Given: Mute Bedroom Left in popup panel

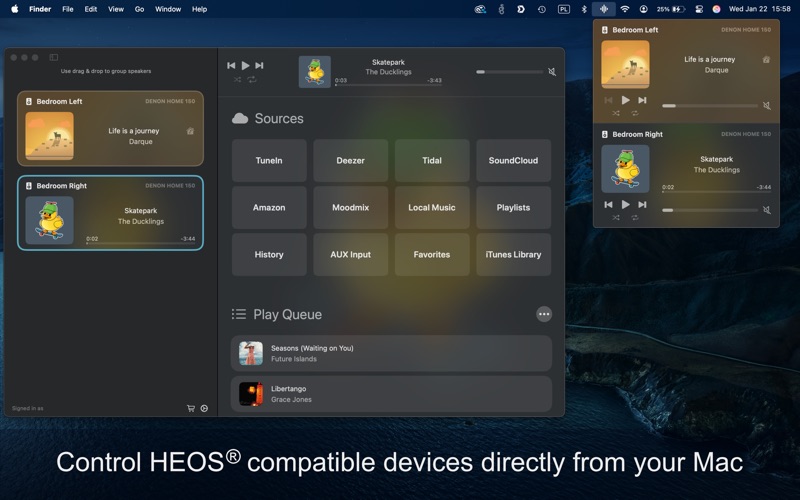Looking at the screenshot, I should (766, 106).
